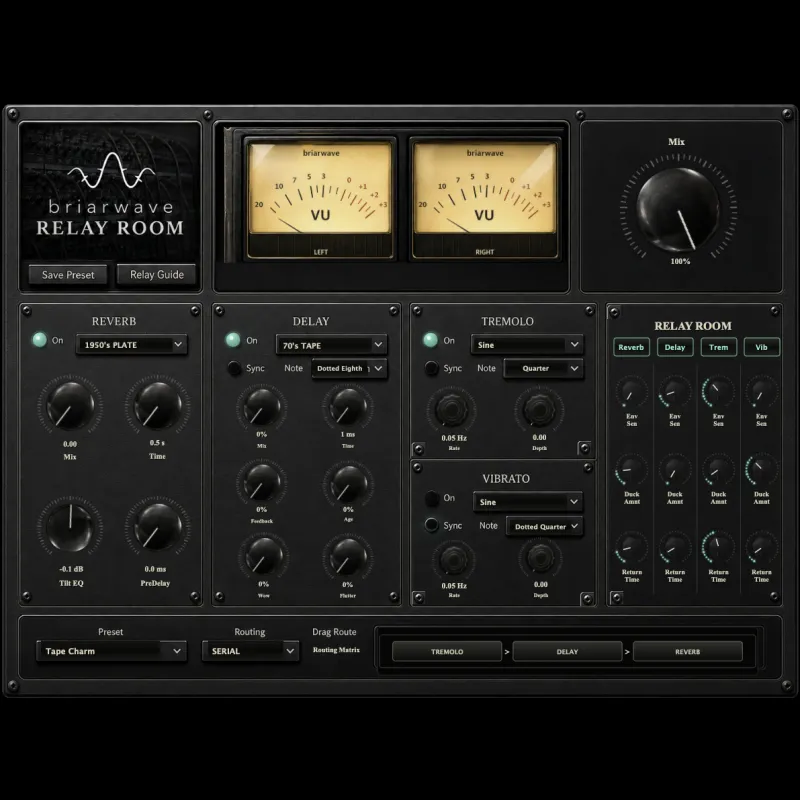Click the right VU meter
Viewport: 800px width, 800px height.
[x=484, y=199]
